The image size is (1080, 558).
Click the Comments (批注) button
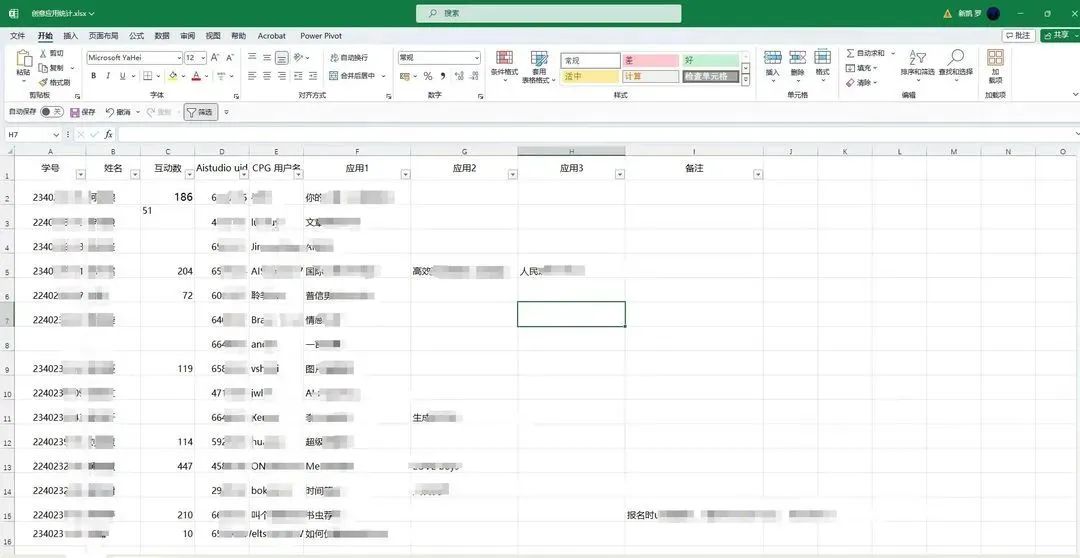tap(1019, 35)
